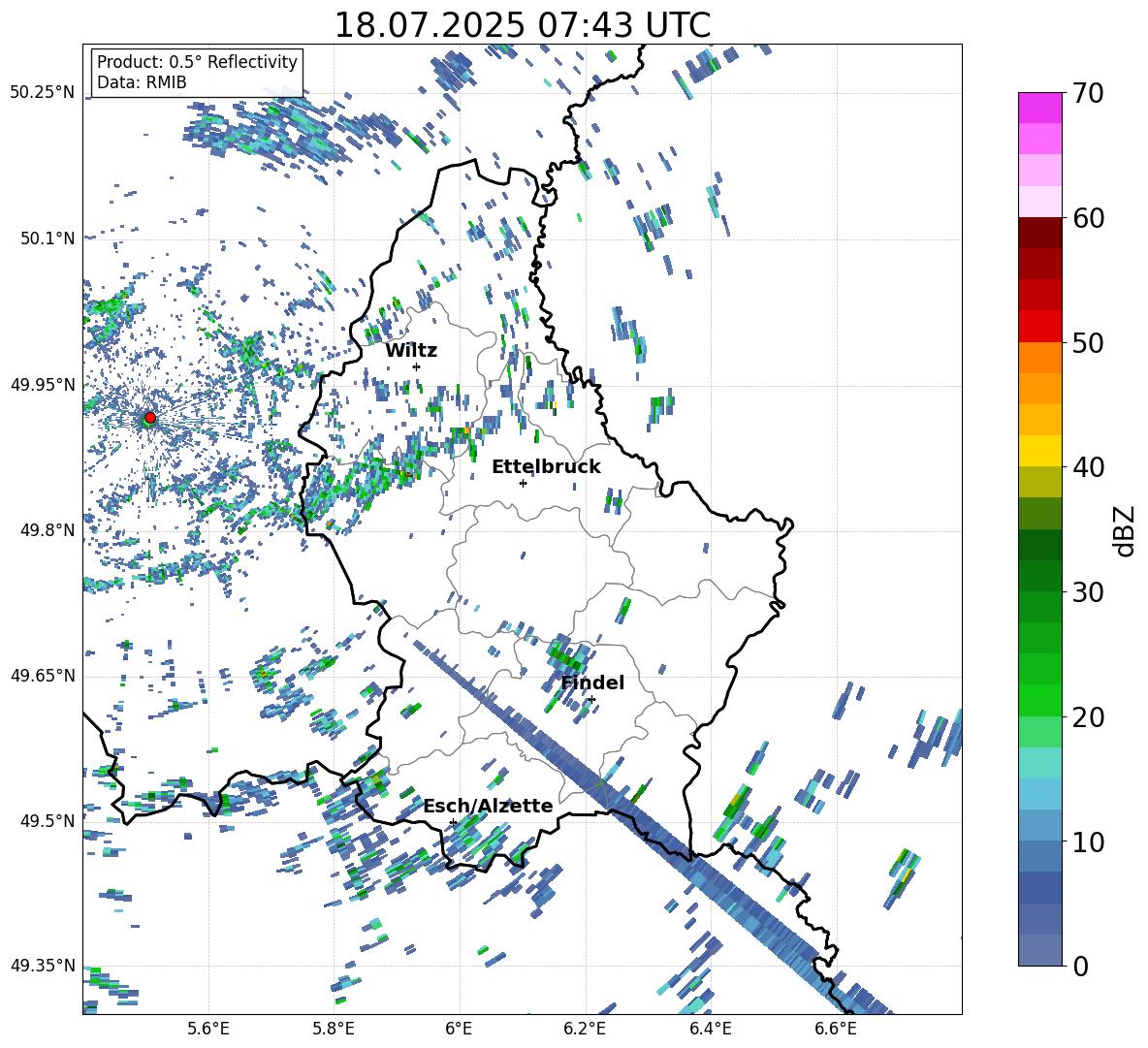Click the Esch/Alzette city label
The image size is (1148, 1048).
[x=489, y=806]
